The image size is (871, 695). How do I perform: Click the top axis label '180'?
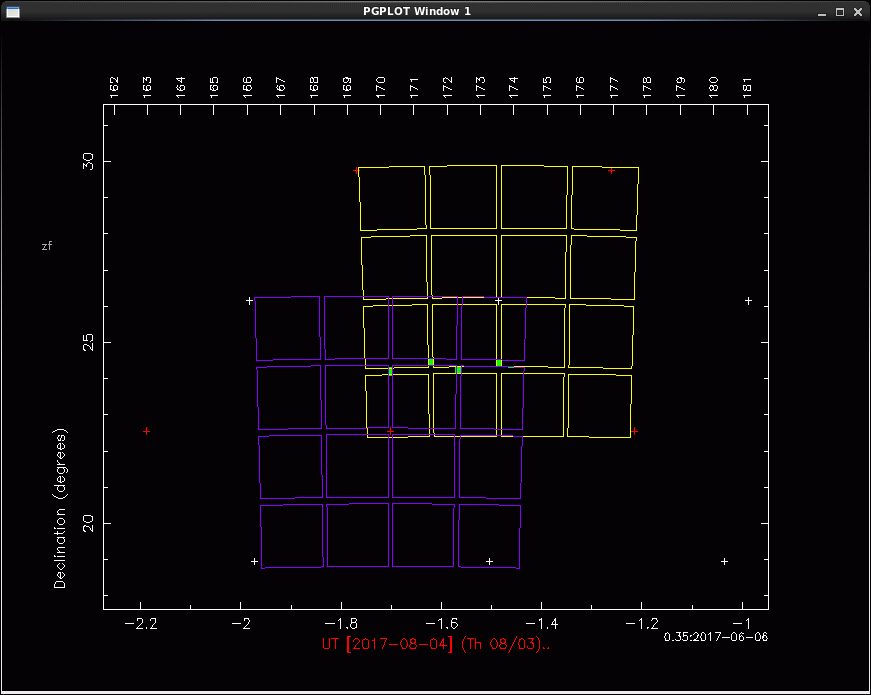714,88
